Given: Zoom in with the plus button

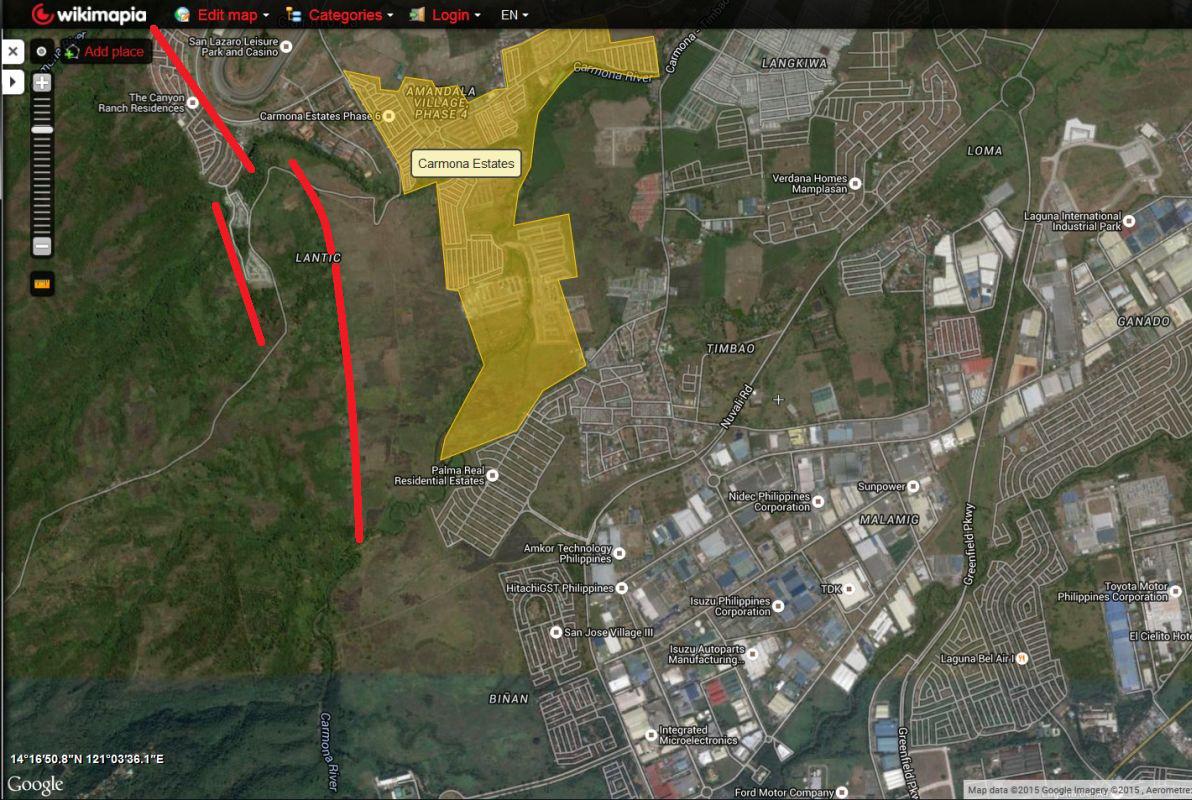Looking at the screenshot, I should (42, 82).
